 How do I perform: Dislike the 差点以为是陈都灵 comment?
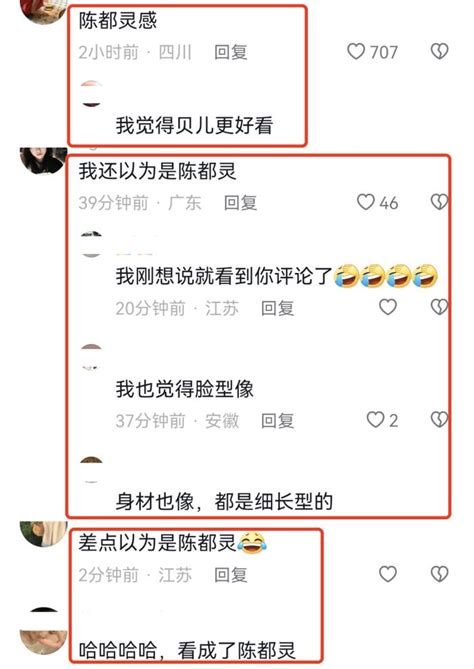(439, 574)
